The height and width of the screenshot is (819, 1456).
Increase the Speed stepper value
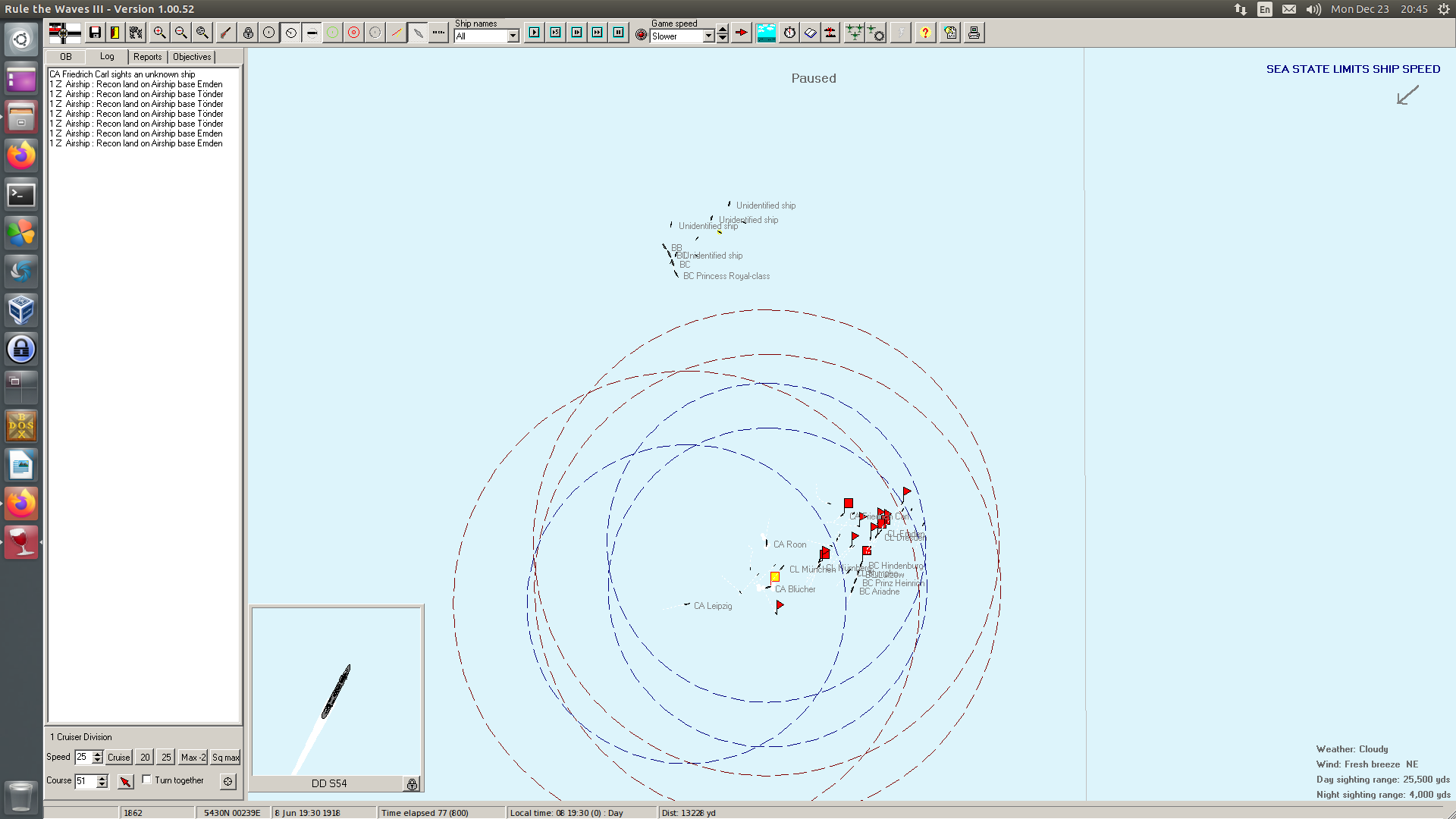(x=97, y=754)
